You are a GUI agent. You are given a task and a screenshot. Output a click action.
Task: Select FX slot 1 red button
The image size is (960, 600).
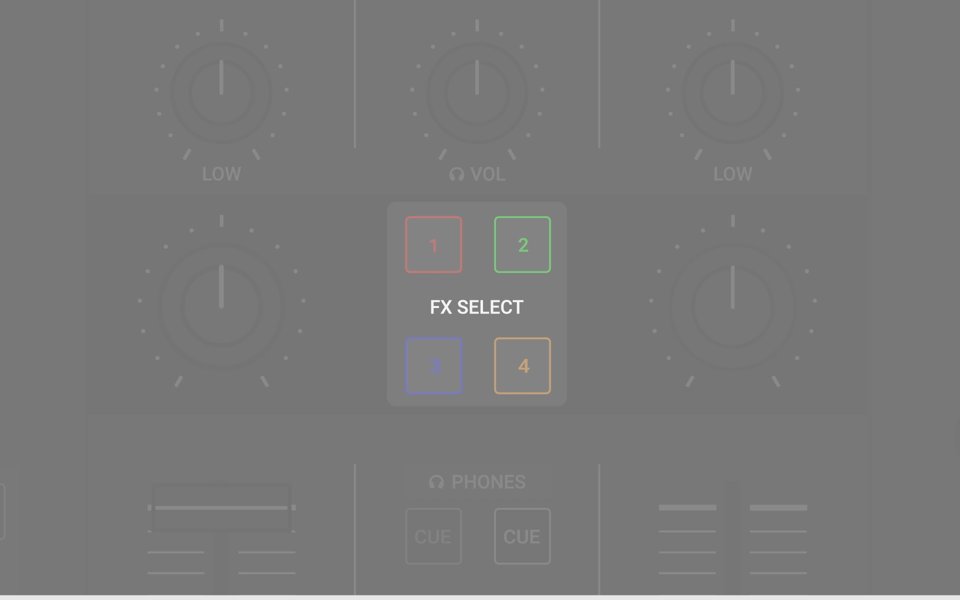click(433, 245)
